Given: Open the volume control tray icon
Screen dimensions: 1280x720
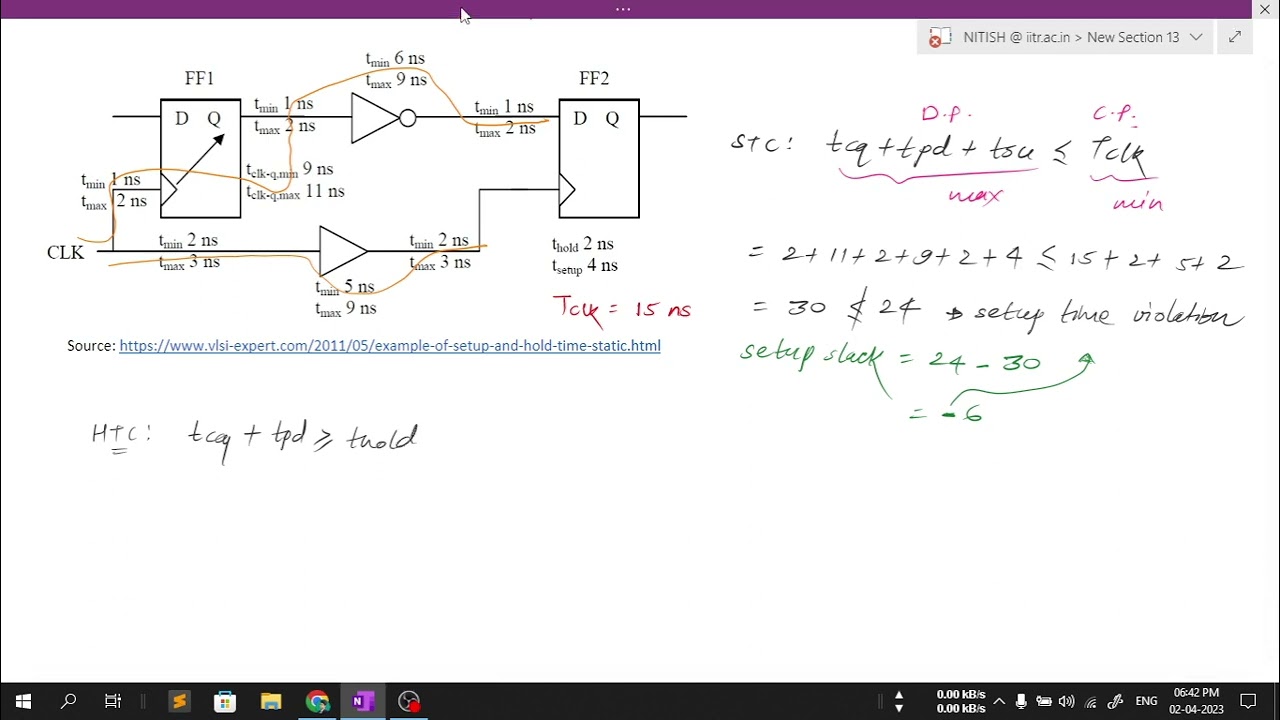Looking at the screenshot, I should point(1066,701).
